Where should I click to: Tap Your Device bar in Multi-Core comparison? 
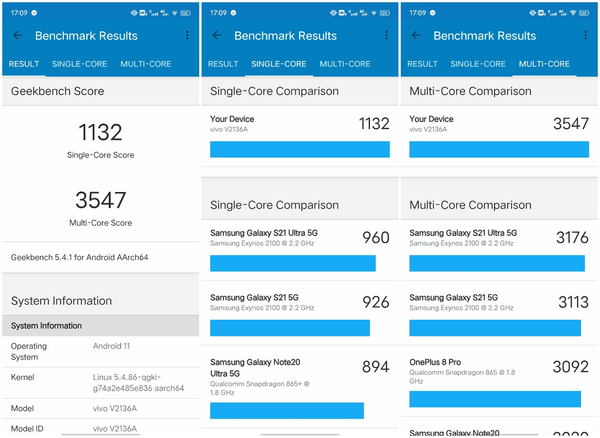(x=499, y=149)
